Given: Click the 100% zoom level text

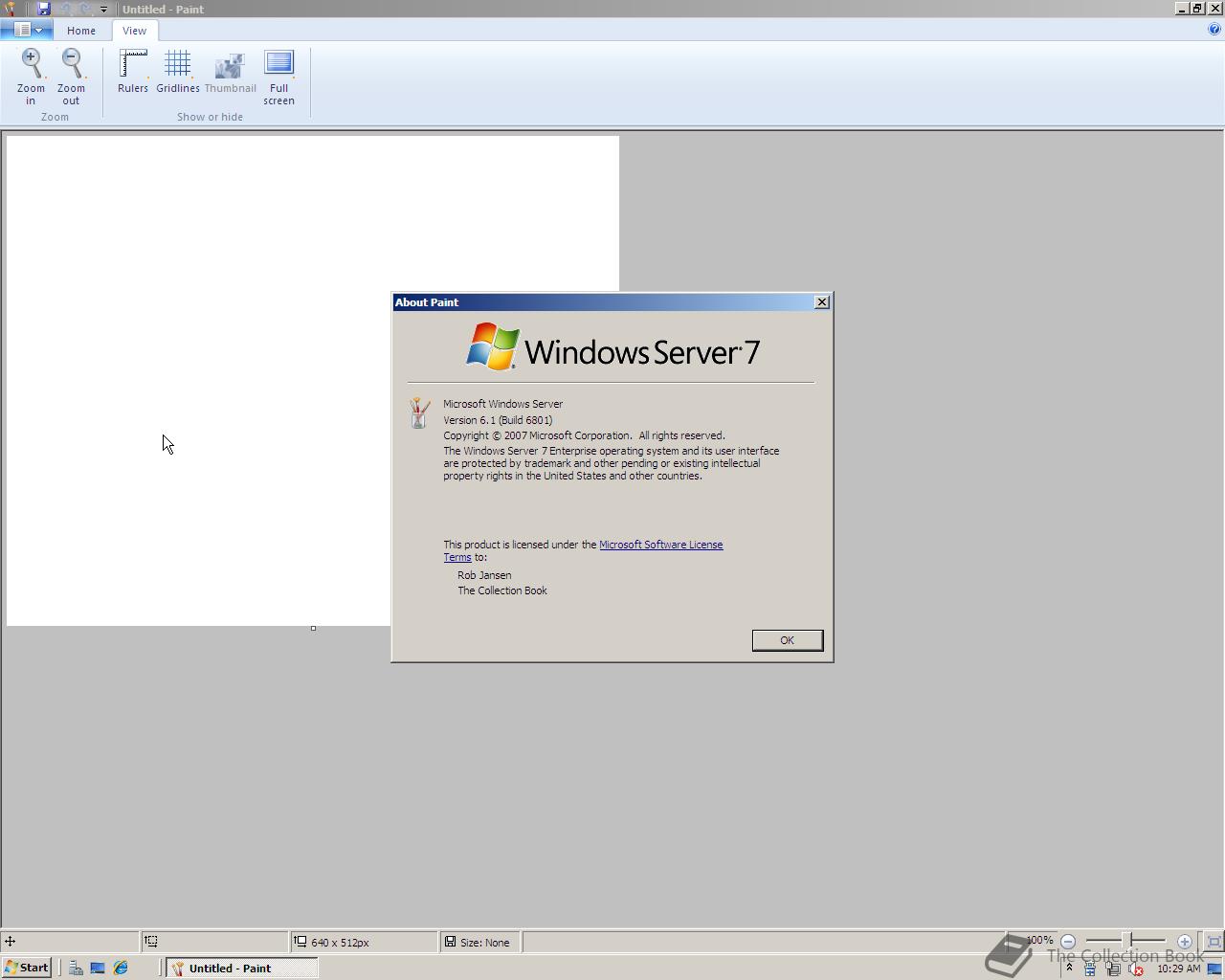Looking at the screenshot, I should tap(1039, 941).
